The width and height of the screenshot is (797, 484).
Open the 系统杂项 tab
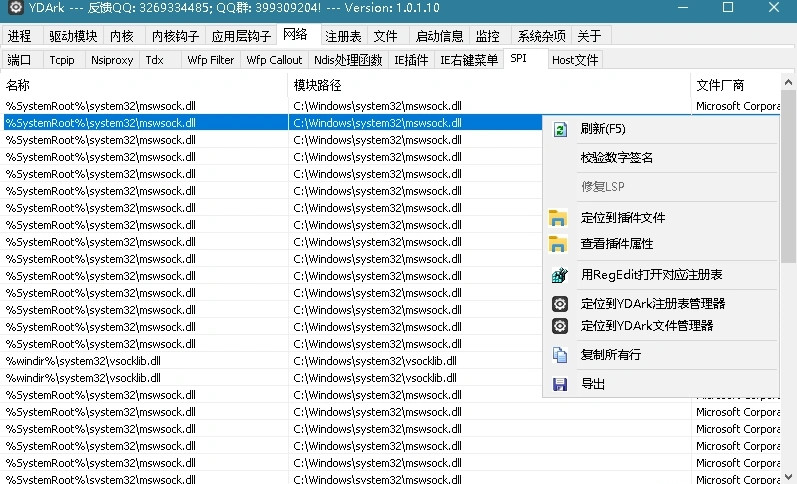541,36
